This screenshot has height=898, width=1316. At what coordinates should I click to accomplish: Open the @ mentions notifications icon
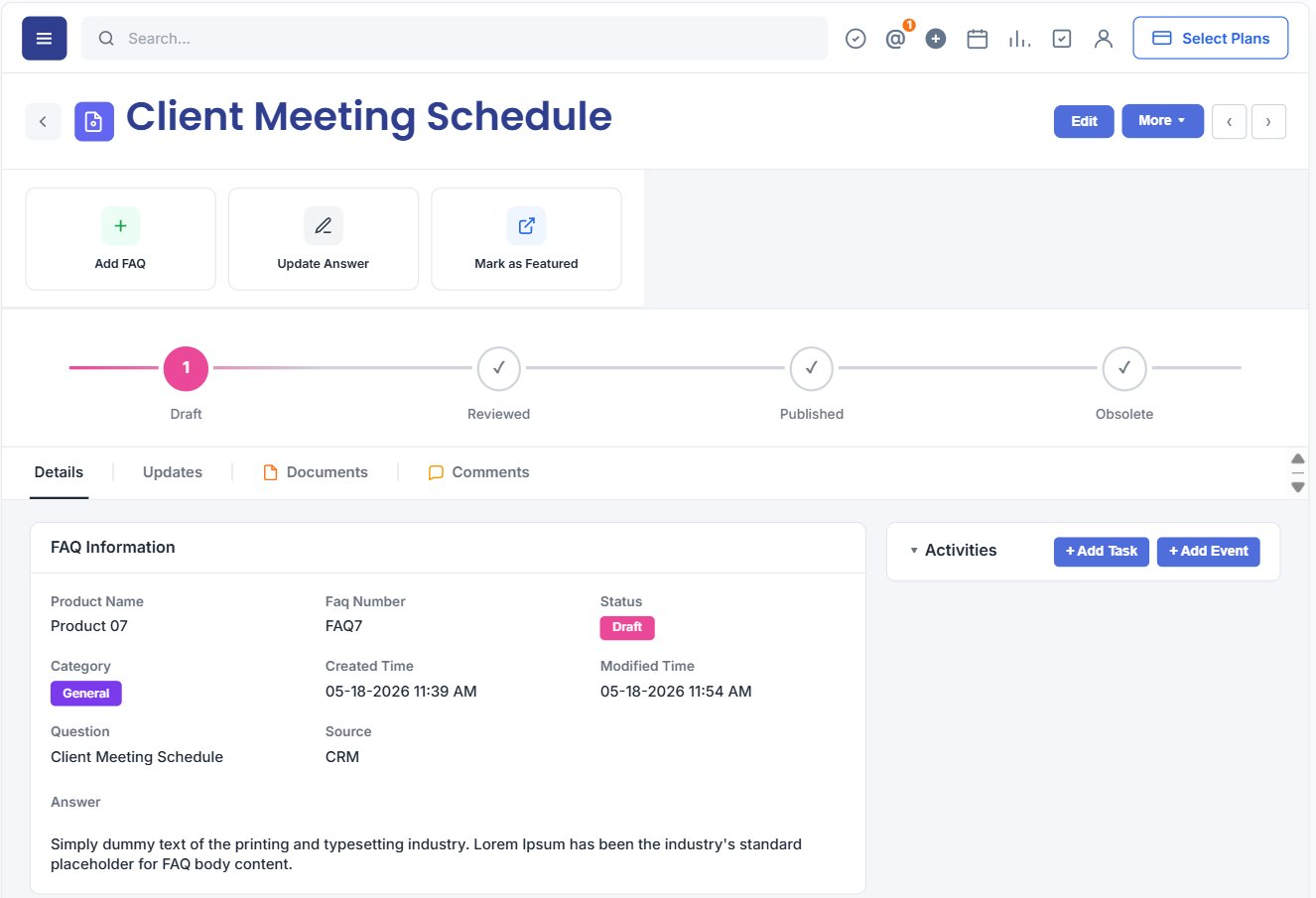tap(895, 39)
